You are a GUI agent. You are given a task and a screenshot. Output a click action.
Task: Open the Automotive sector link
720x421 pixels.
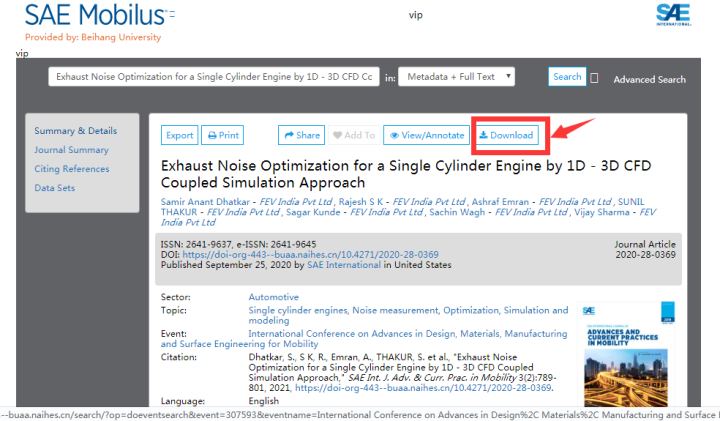pyautogui.click(x=274, y=297)
